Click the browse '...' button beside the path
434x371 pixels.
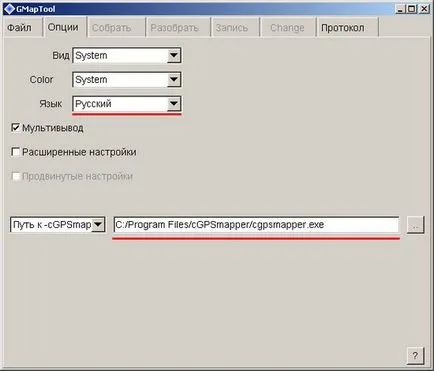pos(415,225)
